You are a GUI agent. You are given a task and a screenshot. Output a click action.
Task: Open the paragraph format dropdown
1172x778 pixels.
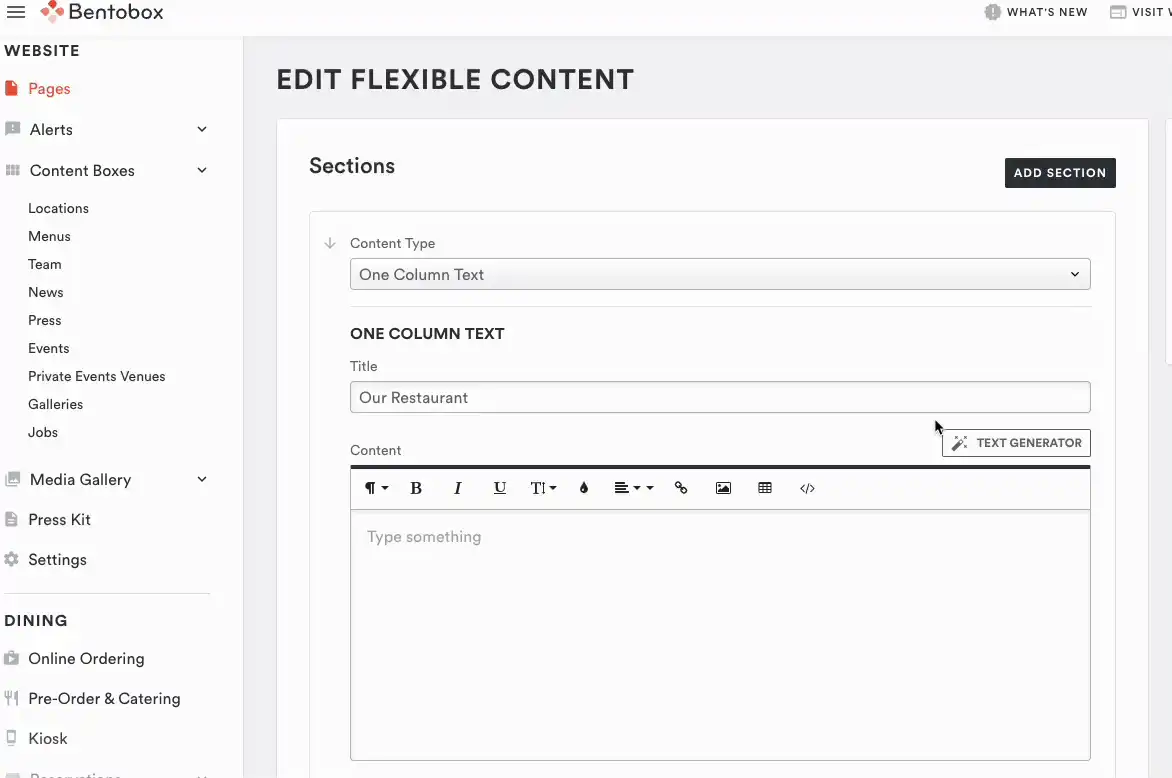[x=375, y=488]
